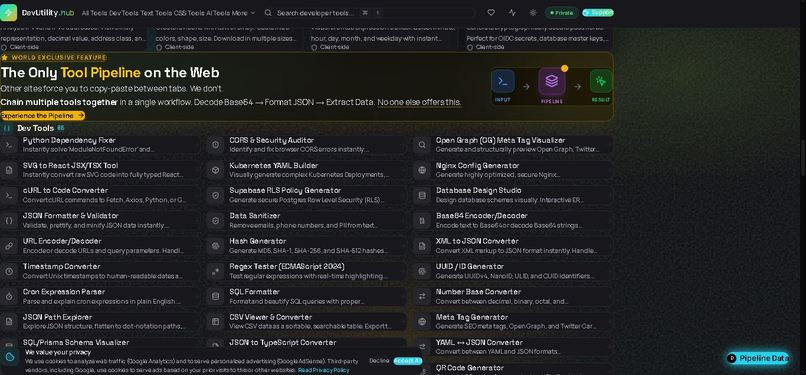
Task: Expand the More dropdown in navigation
Action: (x=243, y=13)
